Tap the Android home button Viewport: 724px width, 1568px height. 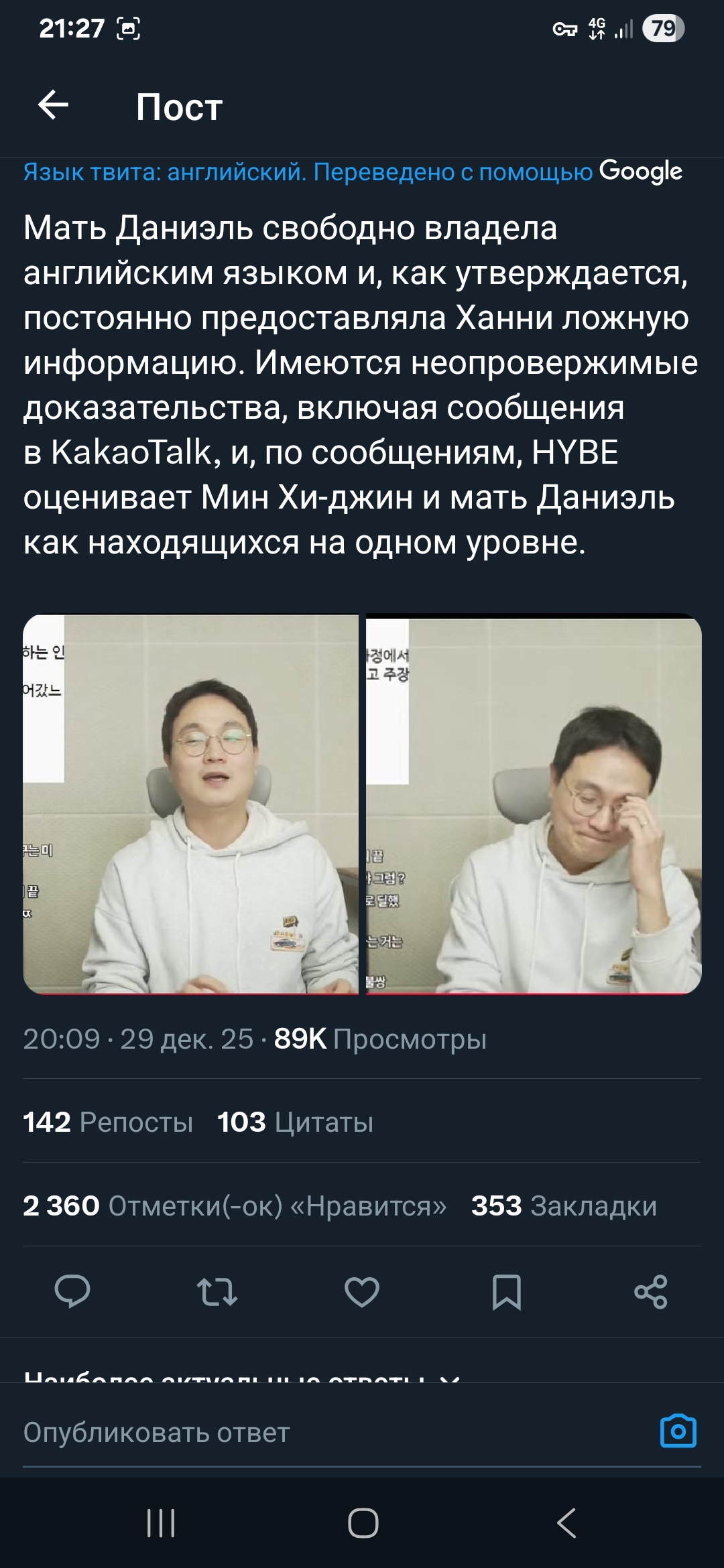(x=363, y=1523)
